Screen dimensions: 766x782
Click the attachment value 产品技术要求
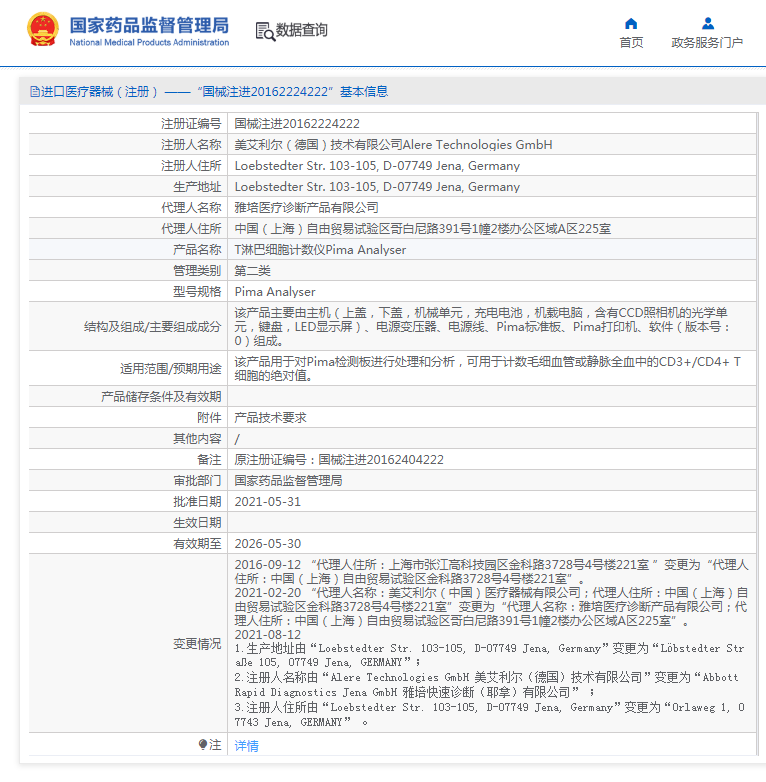(x=270, y=417)
